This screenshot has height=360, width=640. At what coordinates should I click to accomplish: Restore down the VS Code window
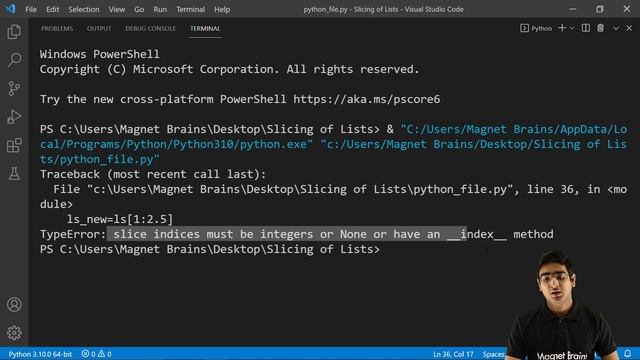click(600, 9)
